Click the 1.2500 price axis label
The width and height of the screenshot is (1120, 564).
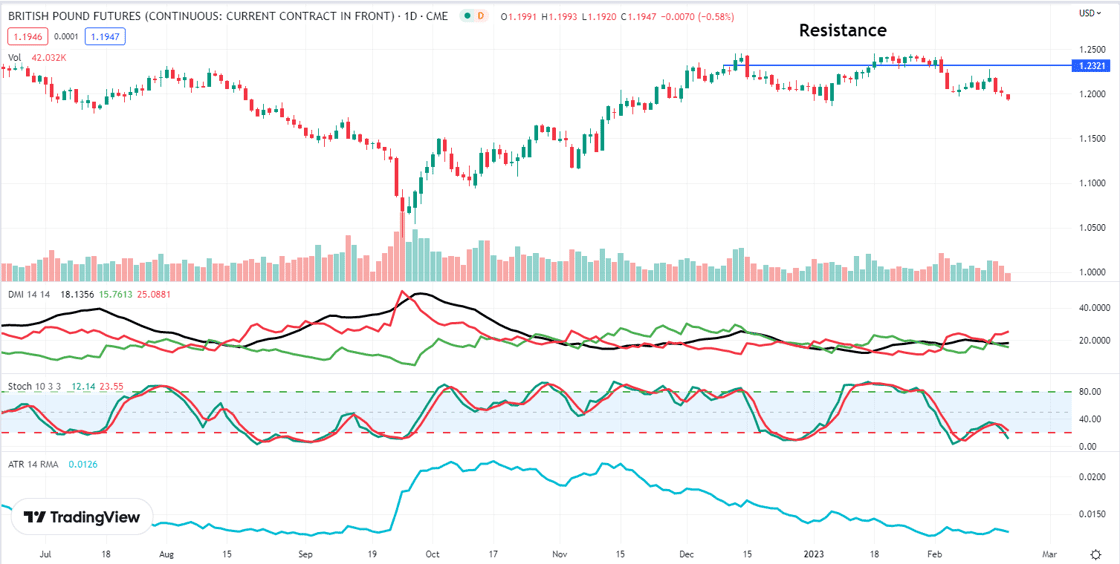point(1090,49)
